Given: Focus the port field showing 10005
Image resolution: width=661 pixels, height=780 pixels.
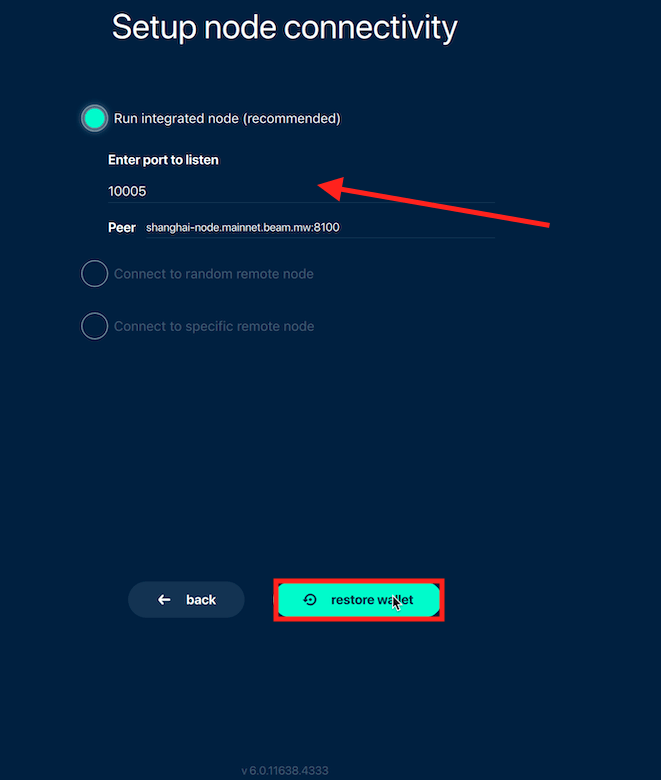Looking at the screenshot, I should point(301,192).
